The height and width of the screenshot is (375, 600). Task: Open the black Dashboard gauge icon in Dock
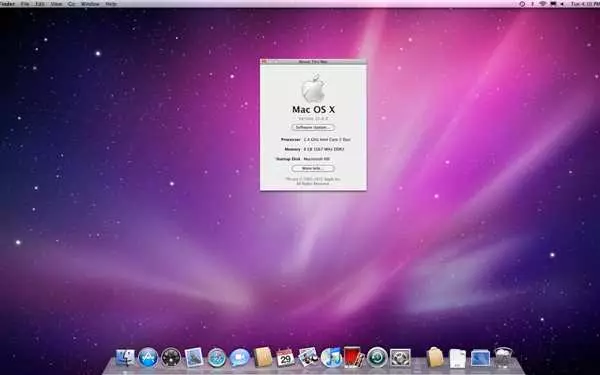click(x=171, y=358)
